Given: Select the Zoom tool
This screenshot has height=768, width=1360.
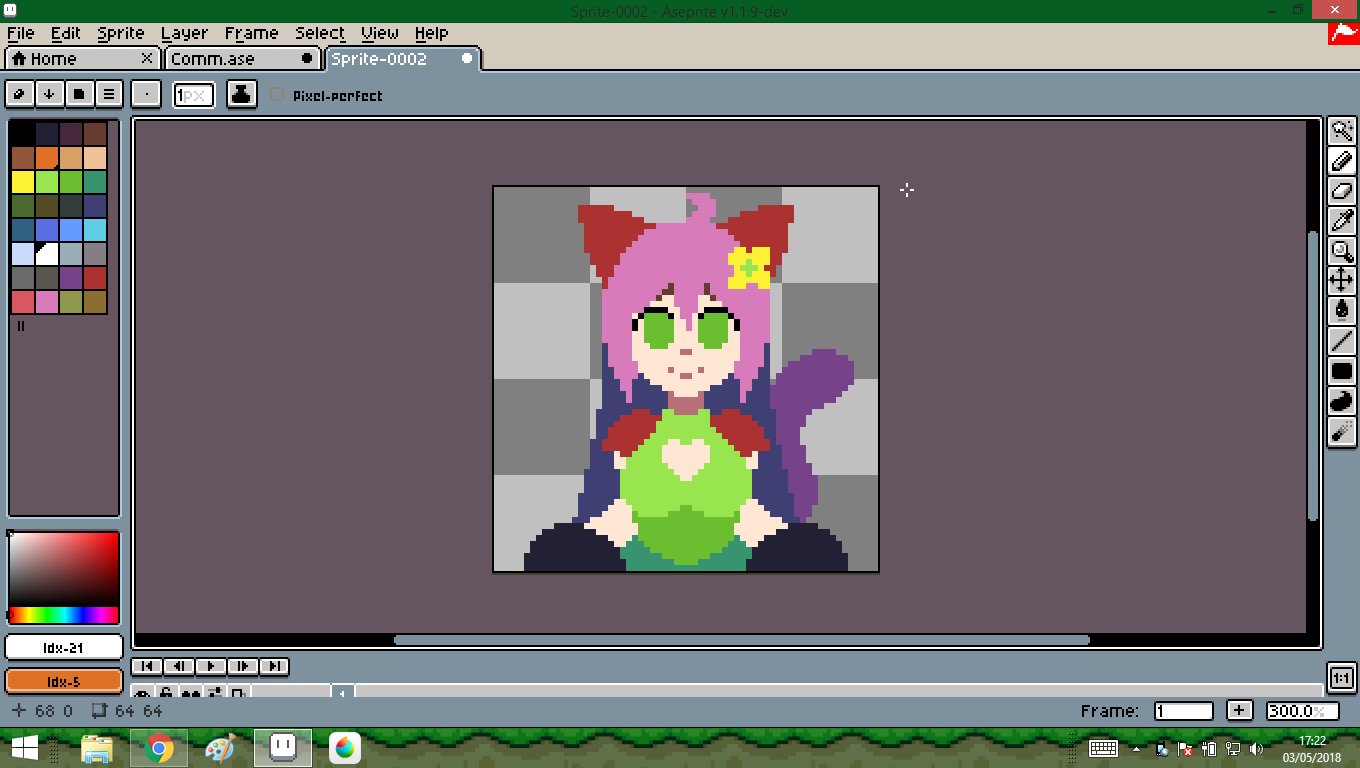Looking at the screenshot, I should coord(1341,251).
